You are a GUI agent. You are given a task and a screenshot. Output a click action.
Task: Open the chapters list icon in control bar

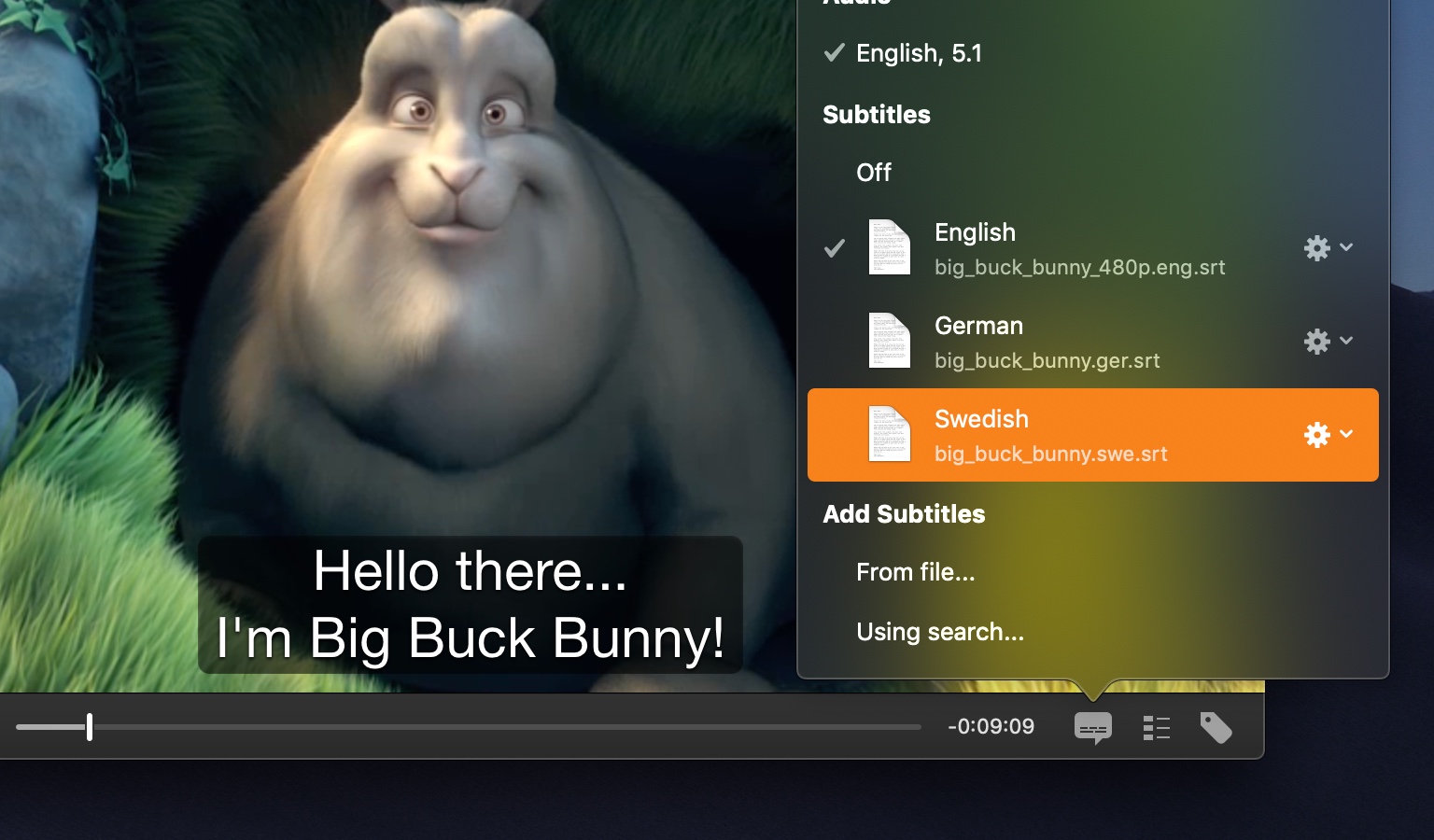click(x=1157, y=728)
